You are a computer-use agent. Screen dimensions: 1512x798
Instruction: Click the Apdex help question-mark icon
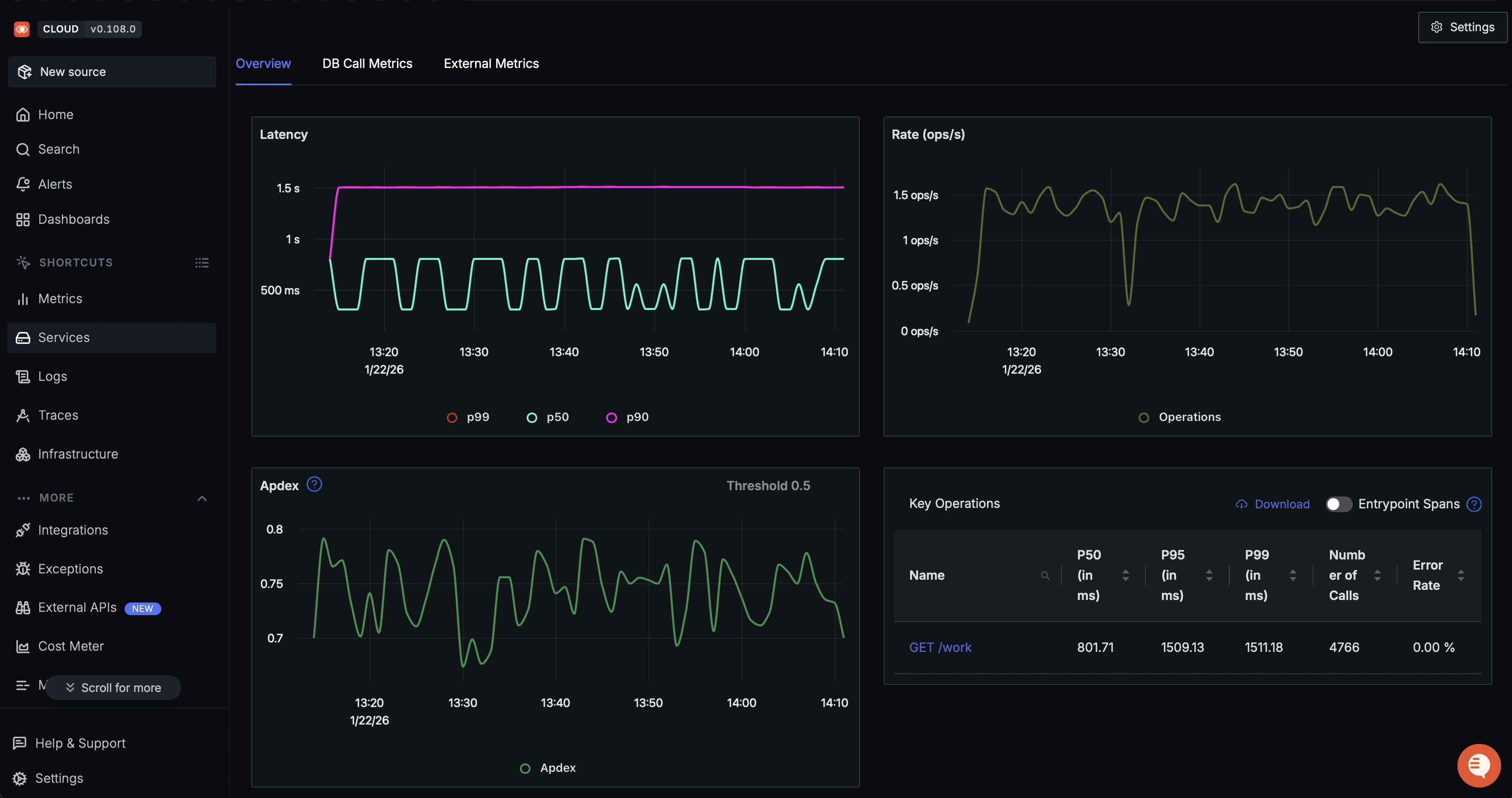(314, 485)
